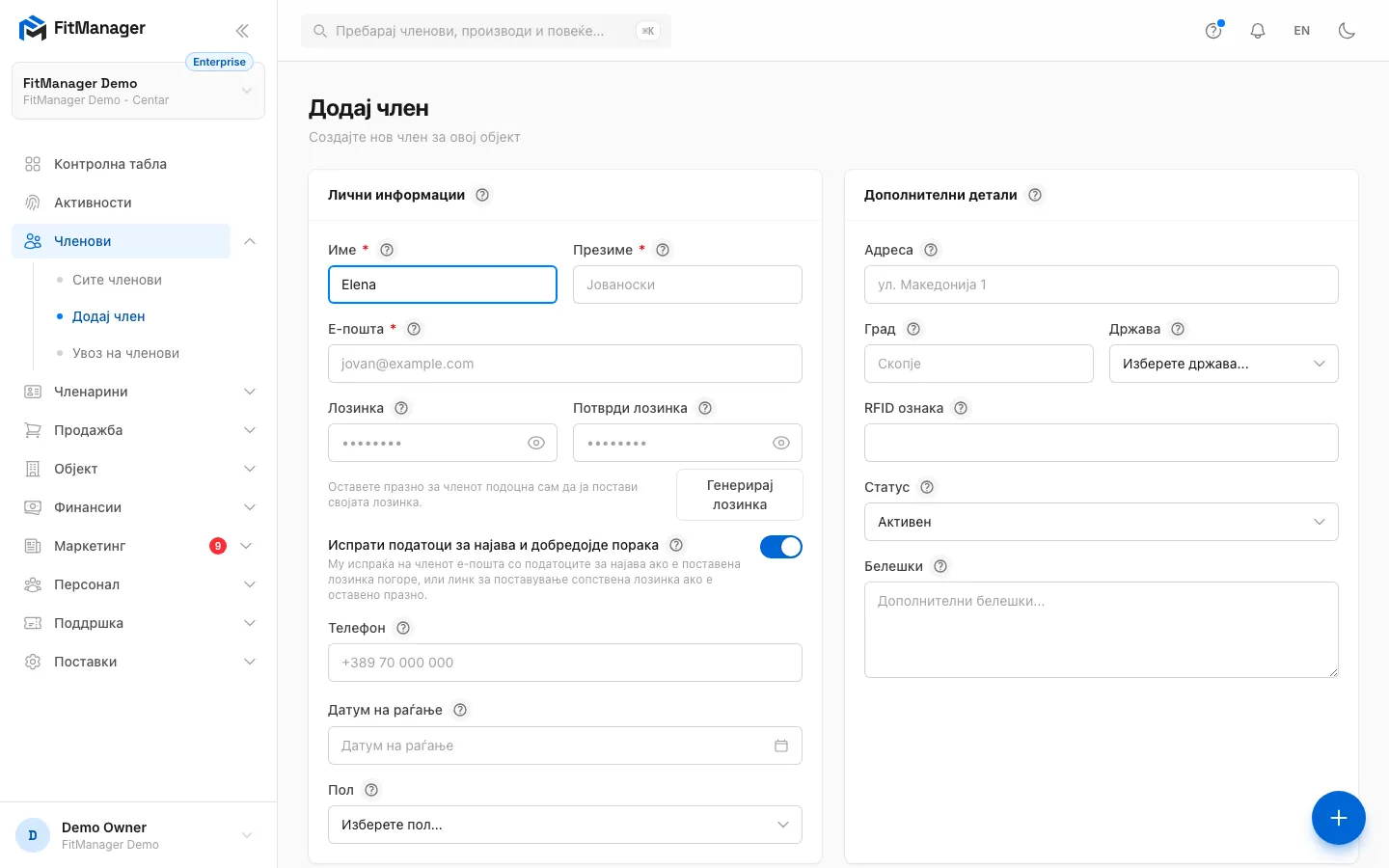Open the calendar icon in the Датум на раѓање field
Screen dimensions: 1389x868
click(x=781, y=746)
